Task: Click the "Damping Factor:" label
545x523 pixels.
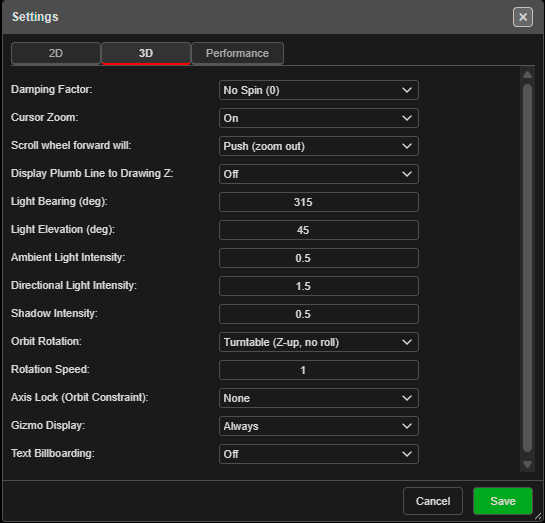Action: tap(51, 89)
